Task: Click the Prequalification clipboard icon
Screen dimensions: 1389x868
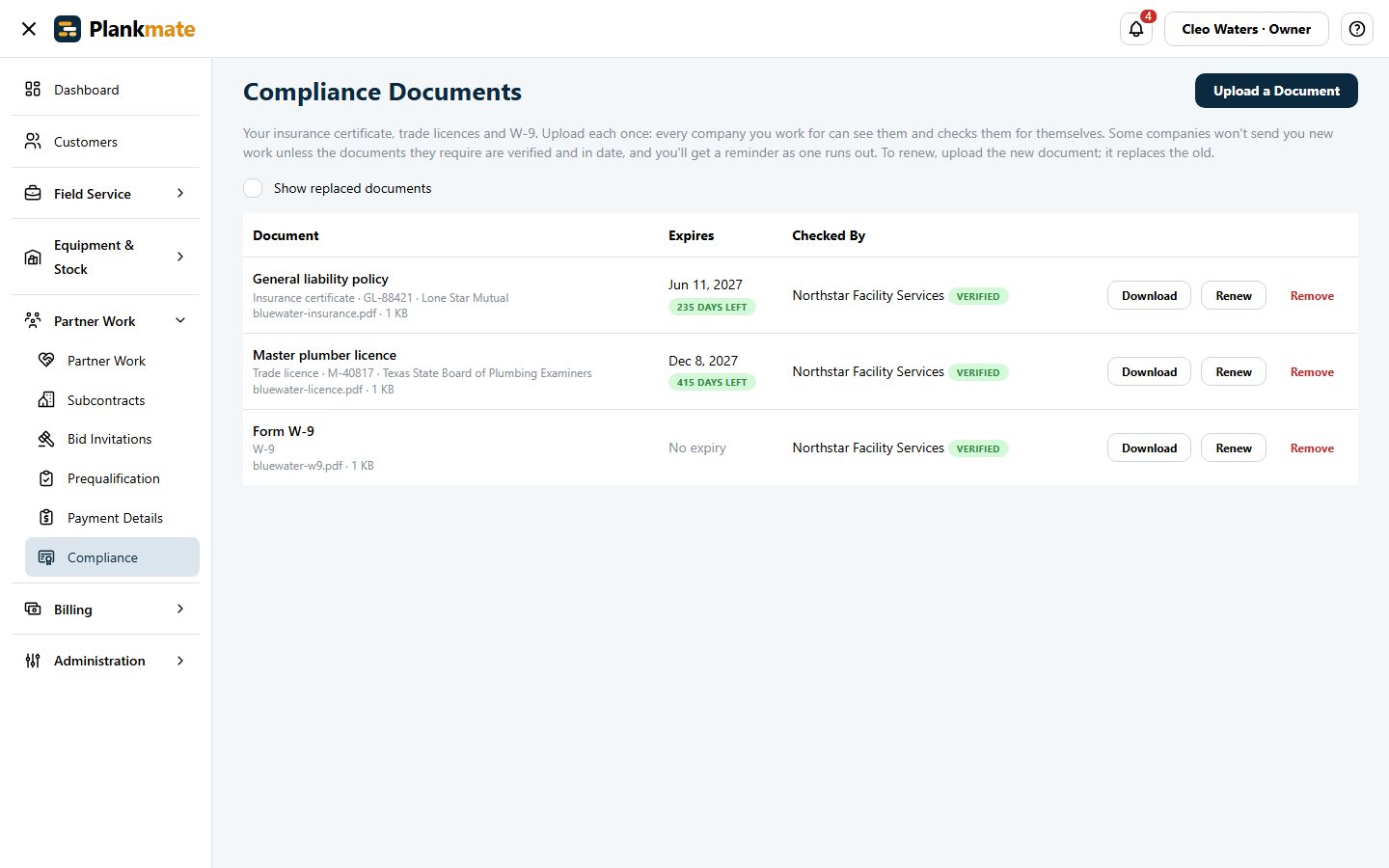Action: 46,478
